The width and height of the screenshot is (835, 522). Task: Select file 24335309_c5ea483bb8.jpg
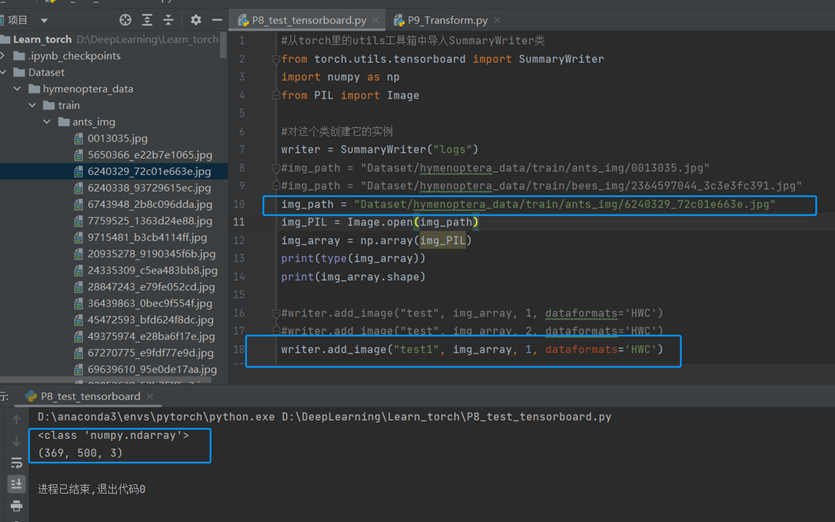tap(153, 271)
